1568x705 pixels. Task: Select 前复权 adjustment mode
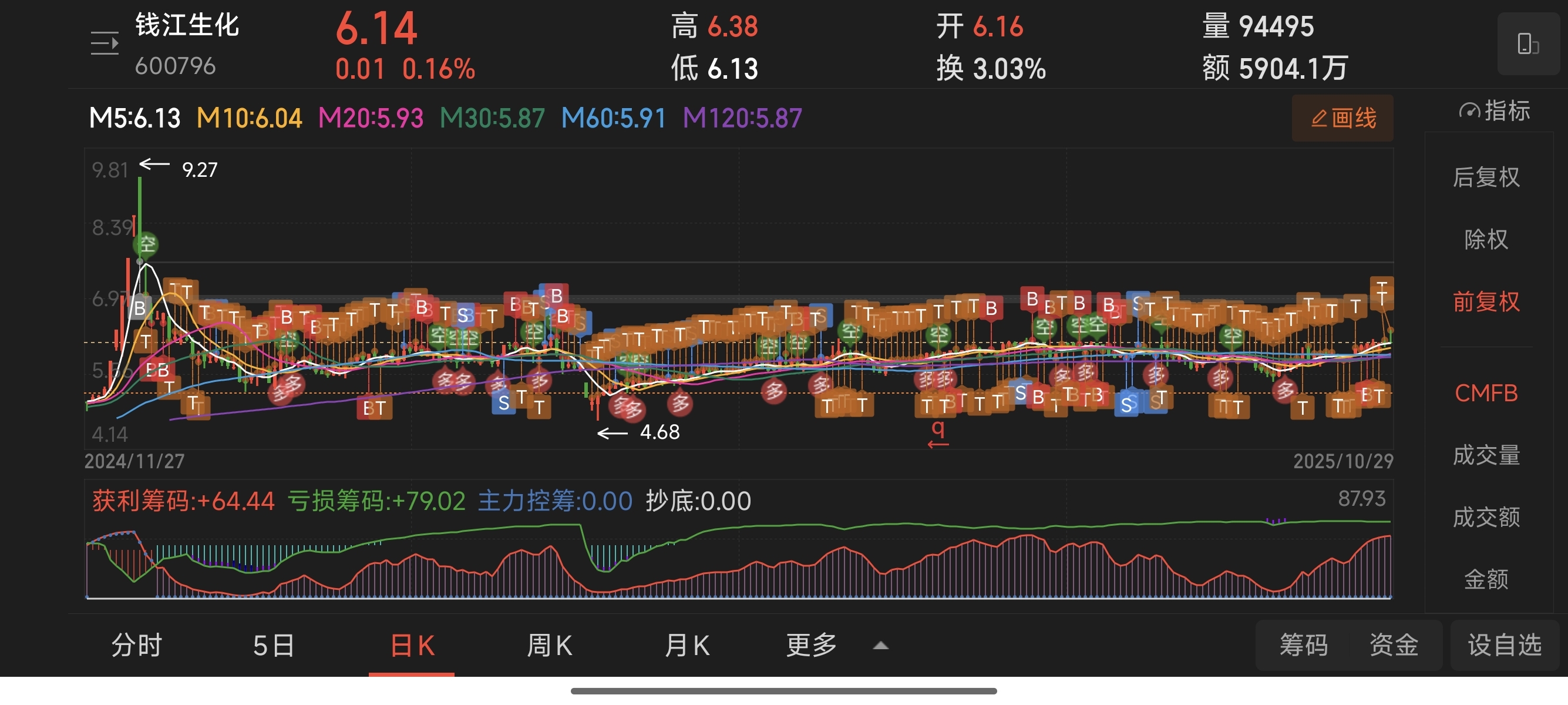click(1486, 301)
